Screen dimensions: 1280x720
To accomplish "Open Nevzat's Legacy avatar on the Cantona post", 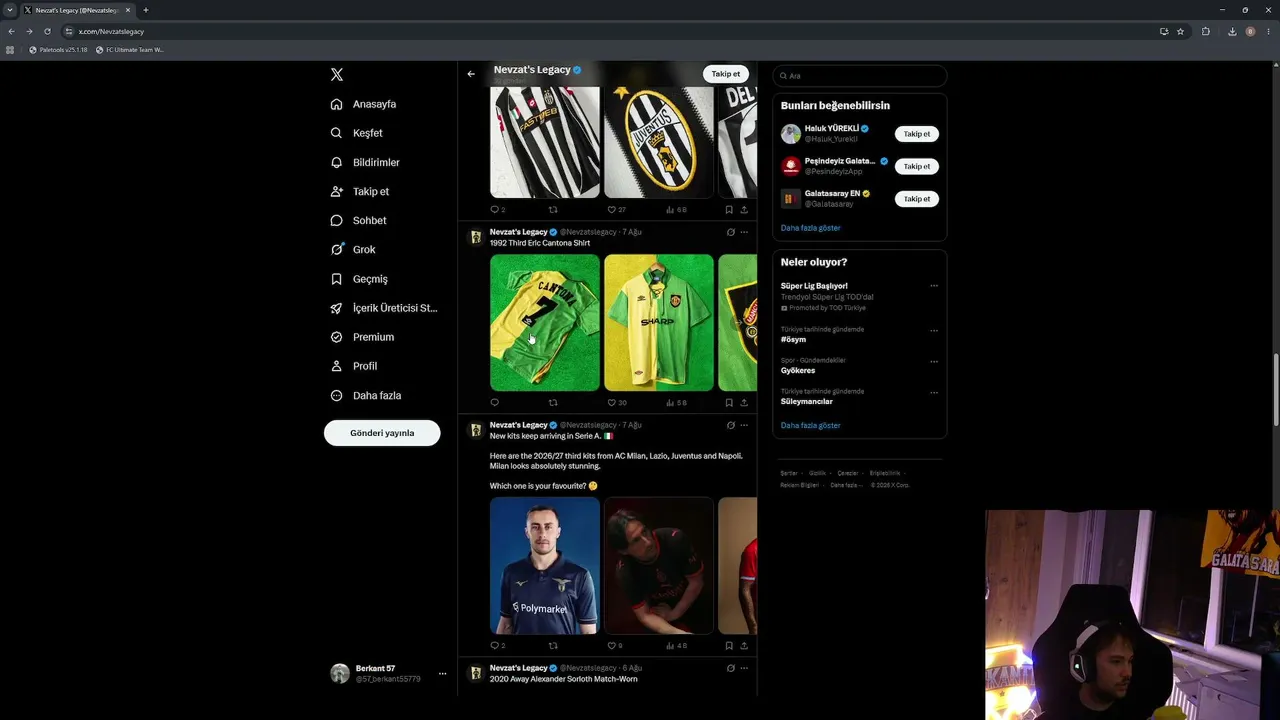I will pos(476,237).
